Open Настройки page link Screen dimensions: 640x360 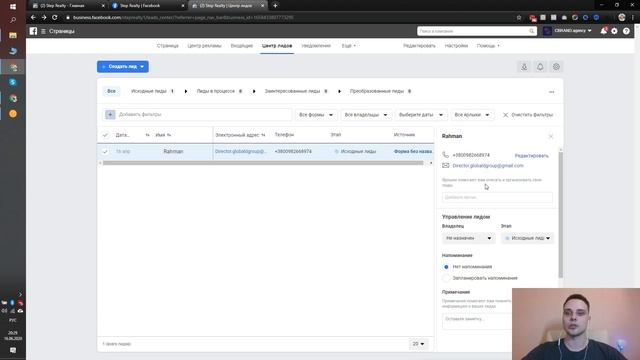tap(456, 46)
